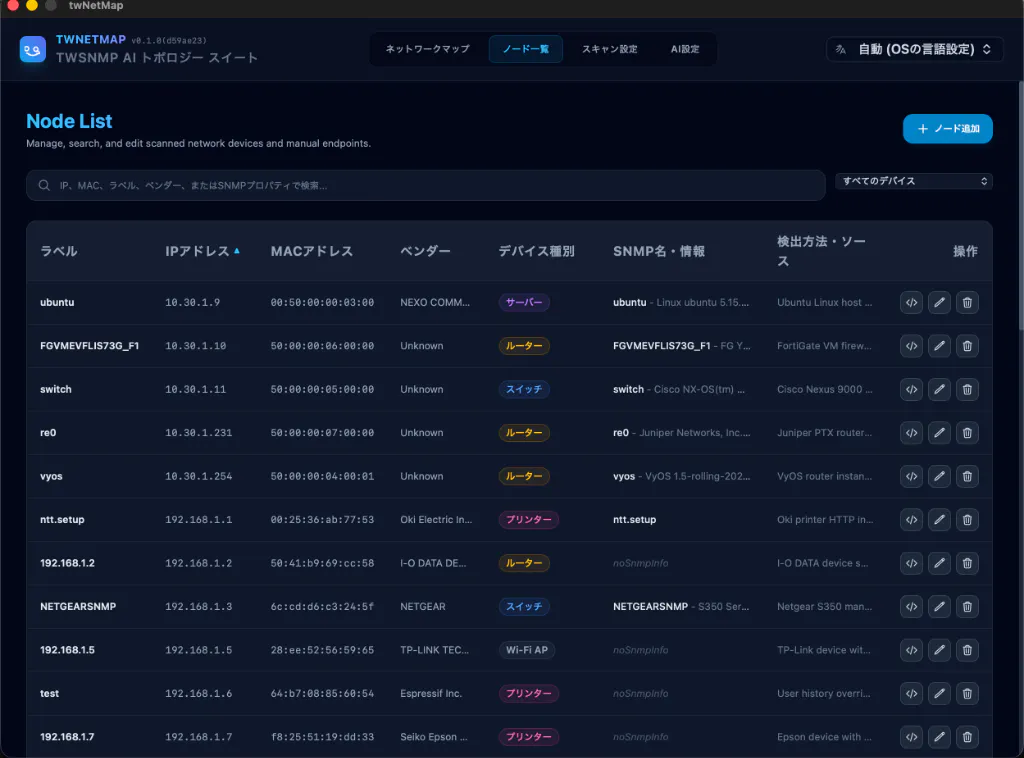Image resolution: width=1024 pixels, height=758 pixels.
Task: Click the Wi-Fi AP device type badge
Action: click(x=527, y=650)
